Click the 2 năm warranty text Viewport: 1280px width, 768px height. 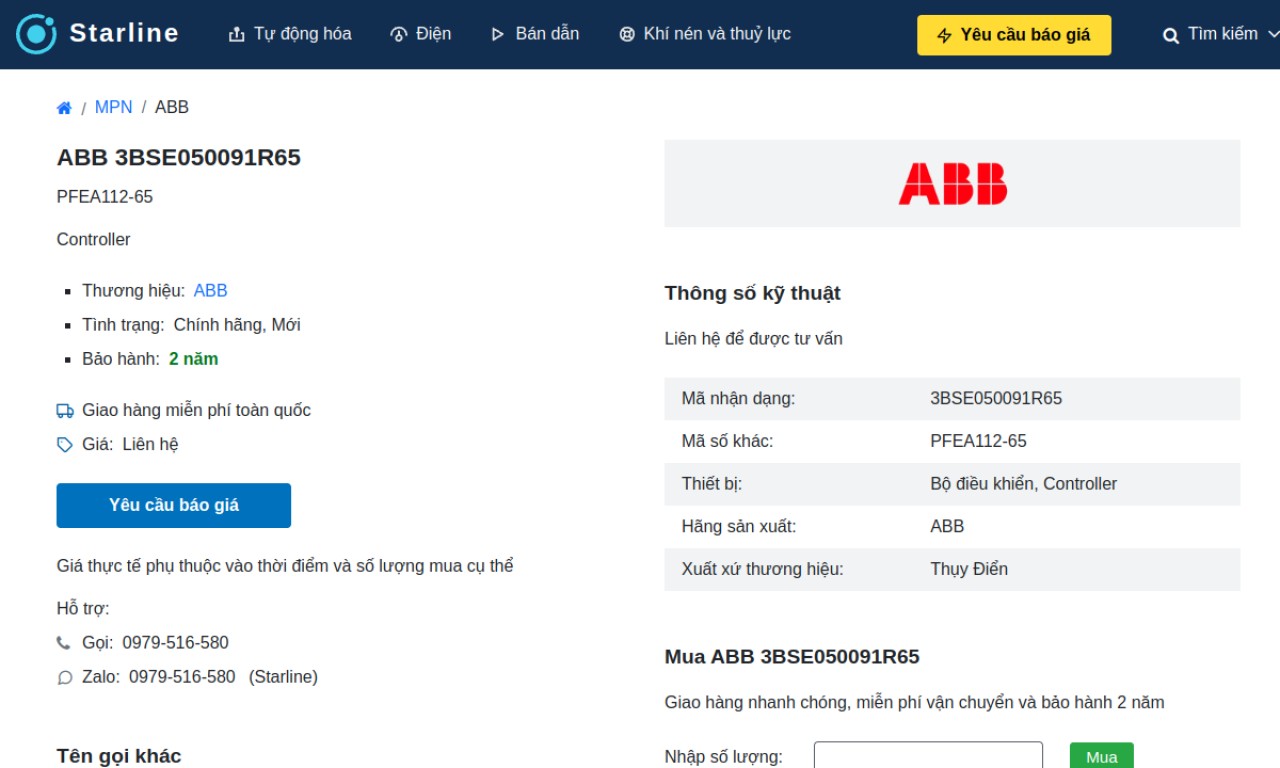(193, 359)
